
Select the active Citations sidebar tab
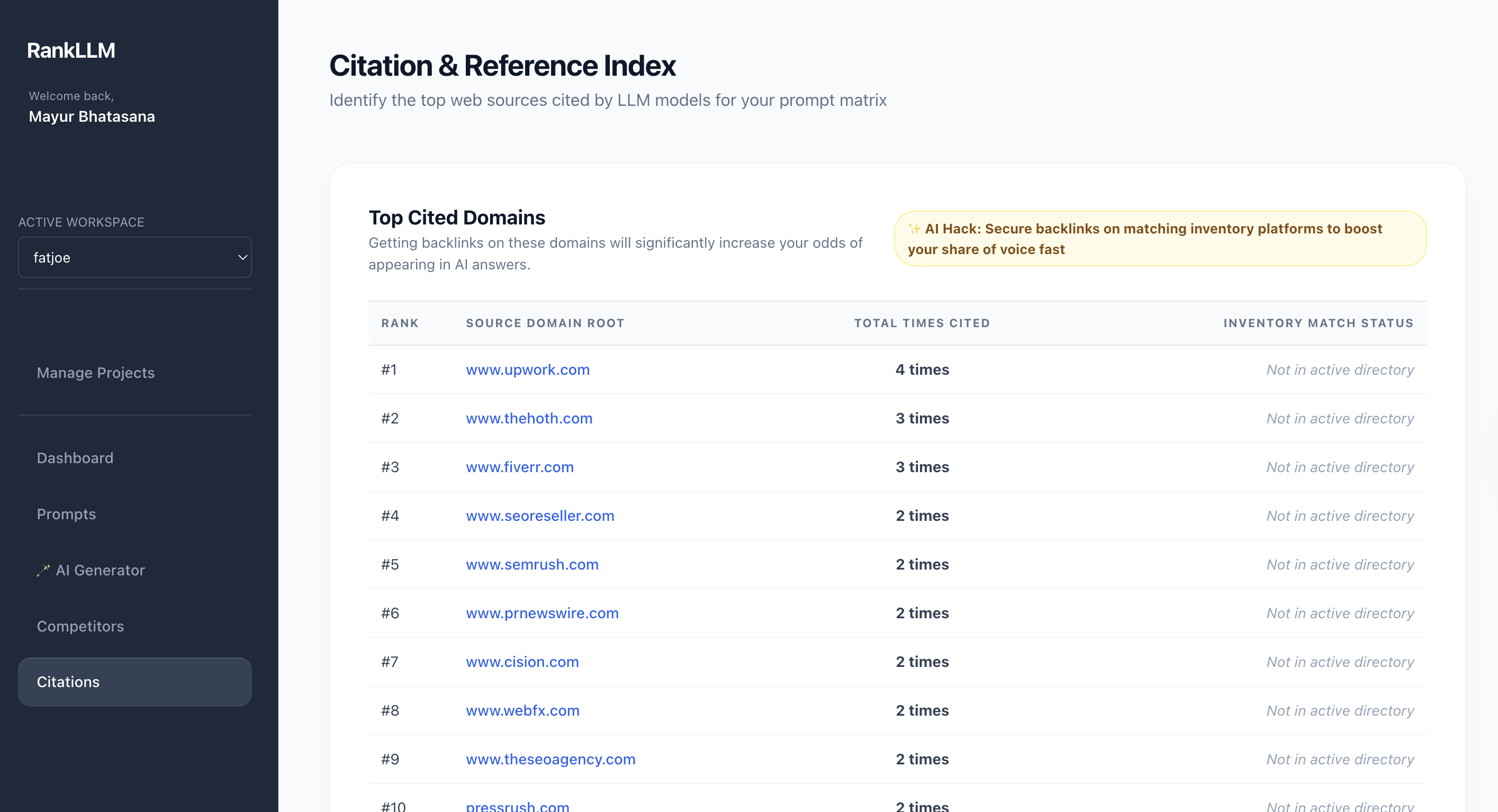point(135,682)
